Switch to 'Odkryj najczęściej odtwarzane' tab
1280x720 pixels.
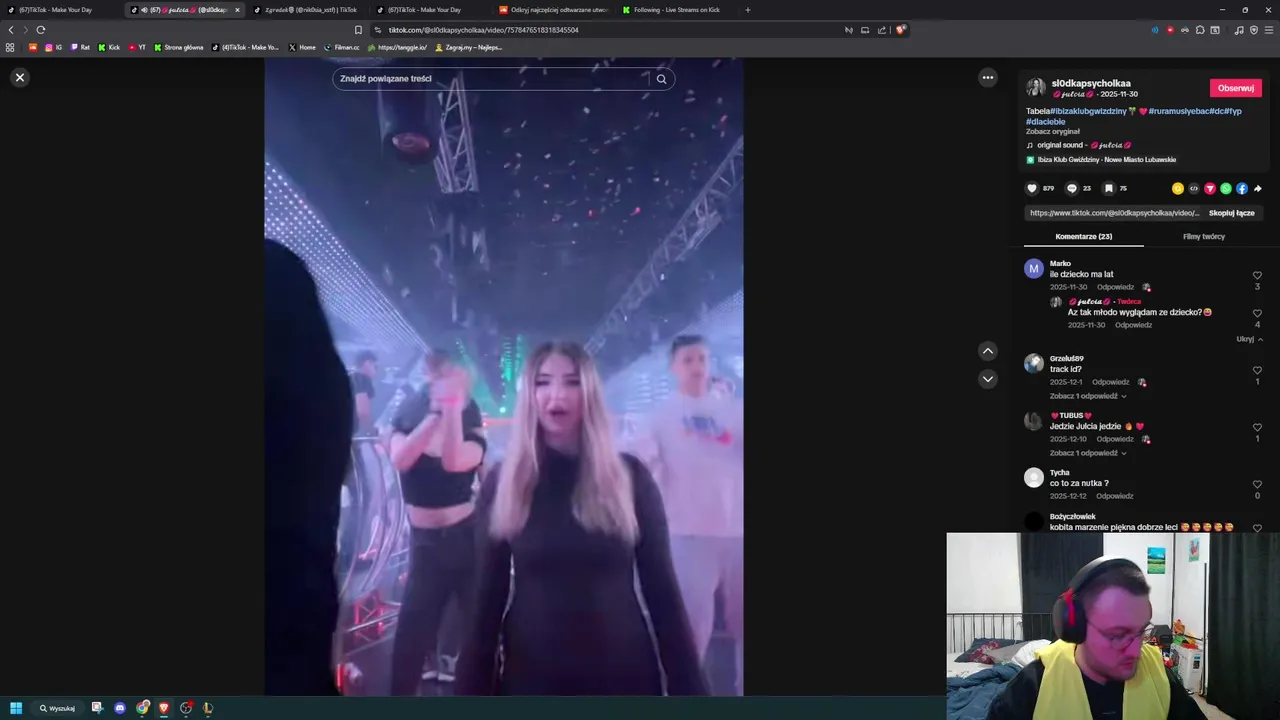[x=553, y=10]
